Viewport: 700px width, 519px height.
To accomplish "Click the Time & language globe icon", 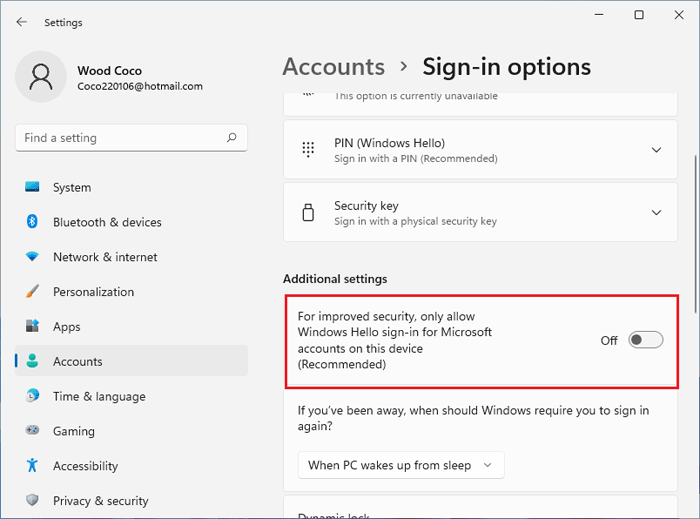I will point(32,396).
